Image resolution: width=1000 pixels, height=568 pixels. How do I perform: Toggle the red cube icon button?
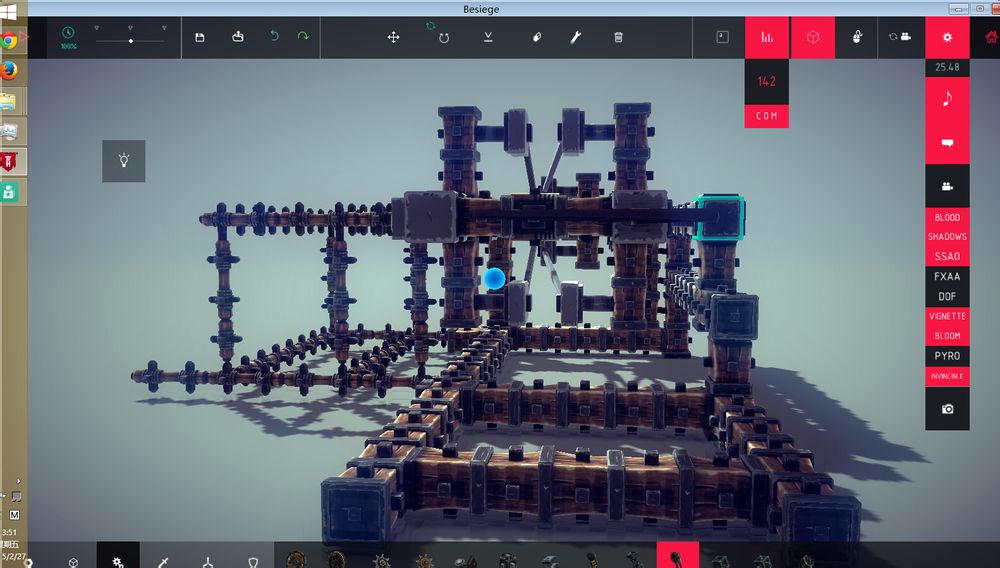812,38
